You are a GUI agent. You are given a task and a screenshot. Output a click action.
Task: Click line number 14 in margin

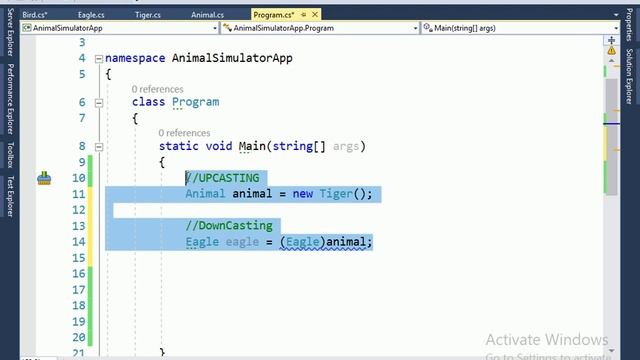point(79,242)
